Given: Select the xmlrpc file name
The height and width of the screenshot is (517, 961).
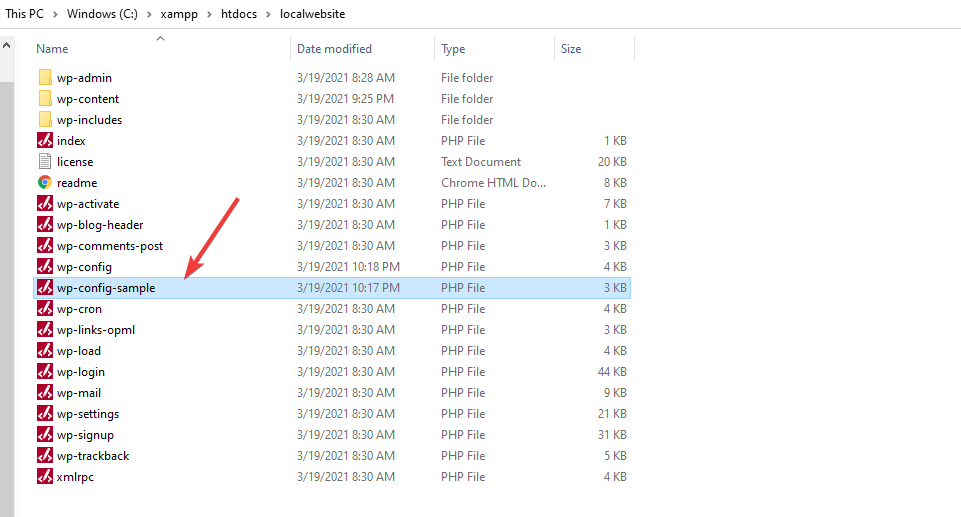Looking at the screenshot, I should (x=75, y=477).
